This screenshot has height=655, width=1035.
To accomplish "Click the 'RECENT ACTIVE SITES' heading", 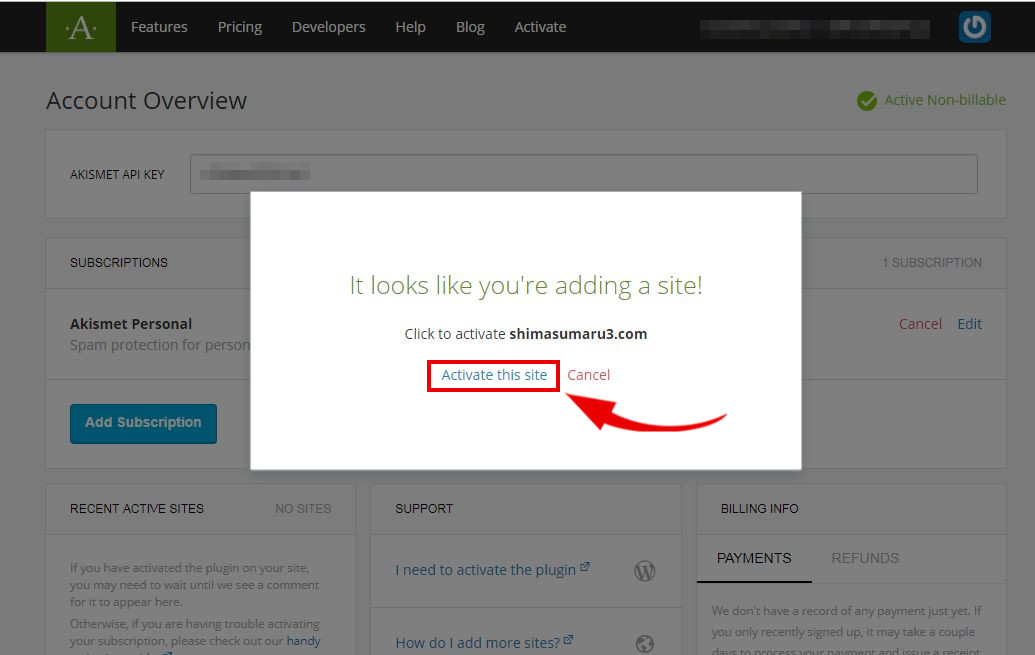I will pyautogui.click(x=137, y=509).
